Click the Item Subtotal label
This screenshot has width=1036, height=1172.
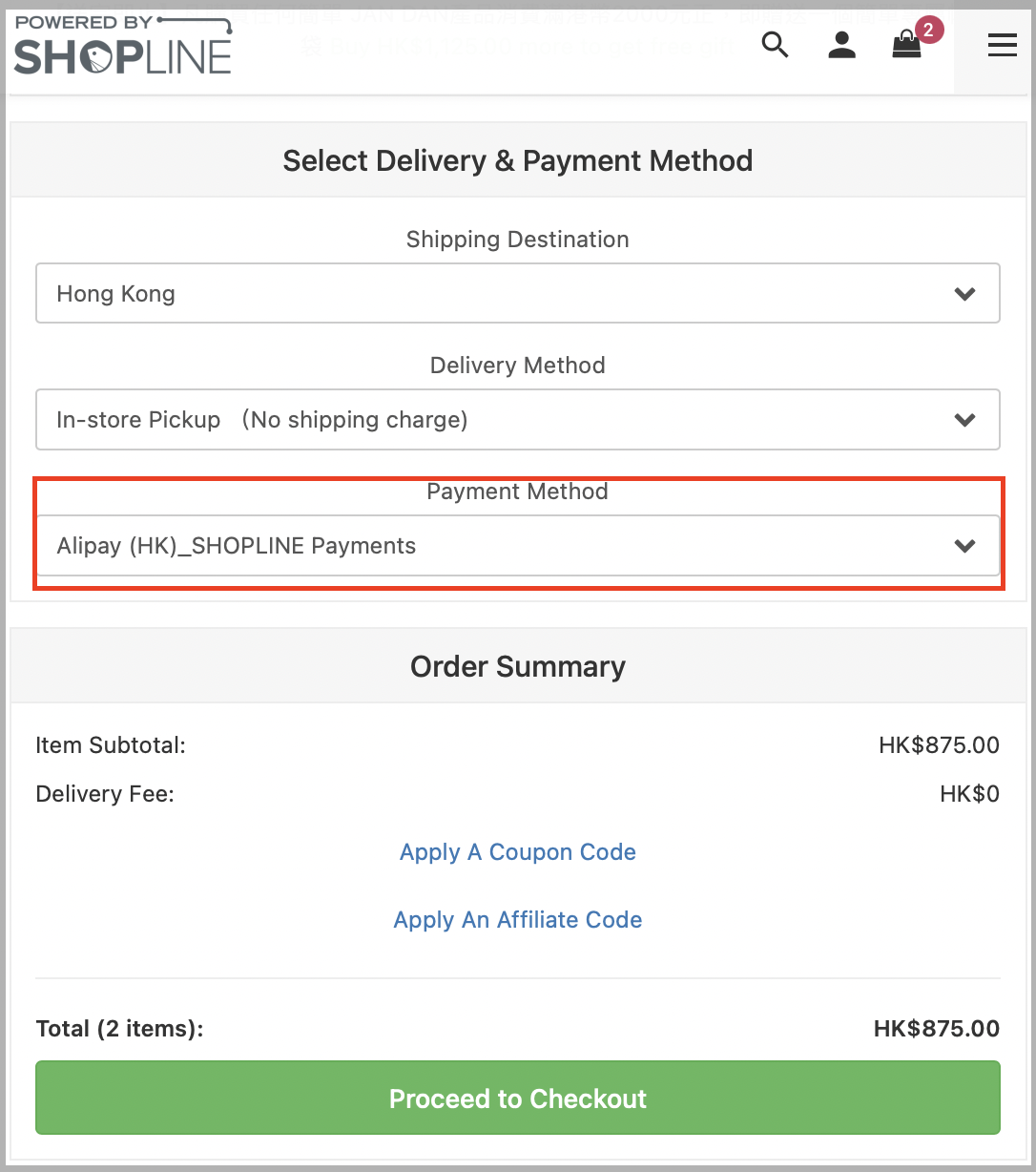click(111, 745)
